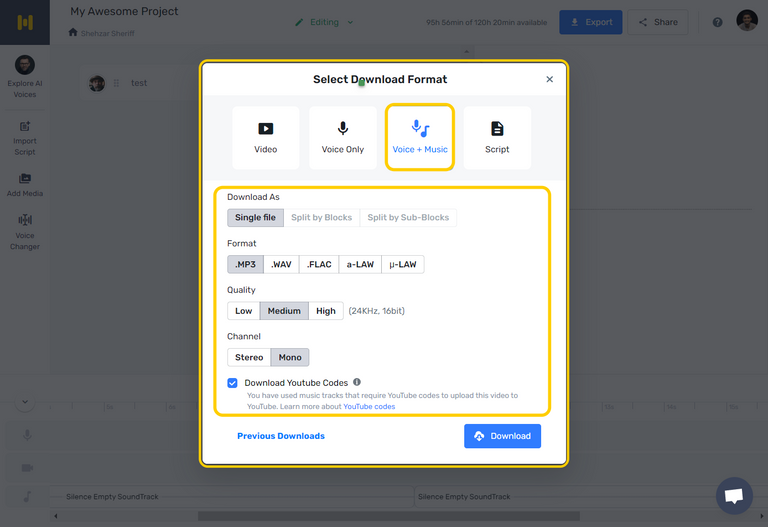Open the Voice Changer sidebar tool
This screenshot has width=768, height=527.
(24, 232)
